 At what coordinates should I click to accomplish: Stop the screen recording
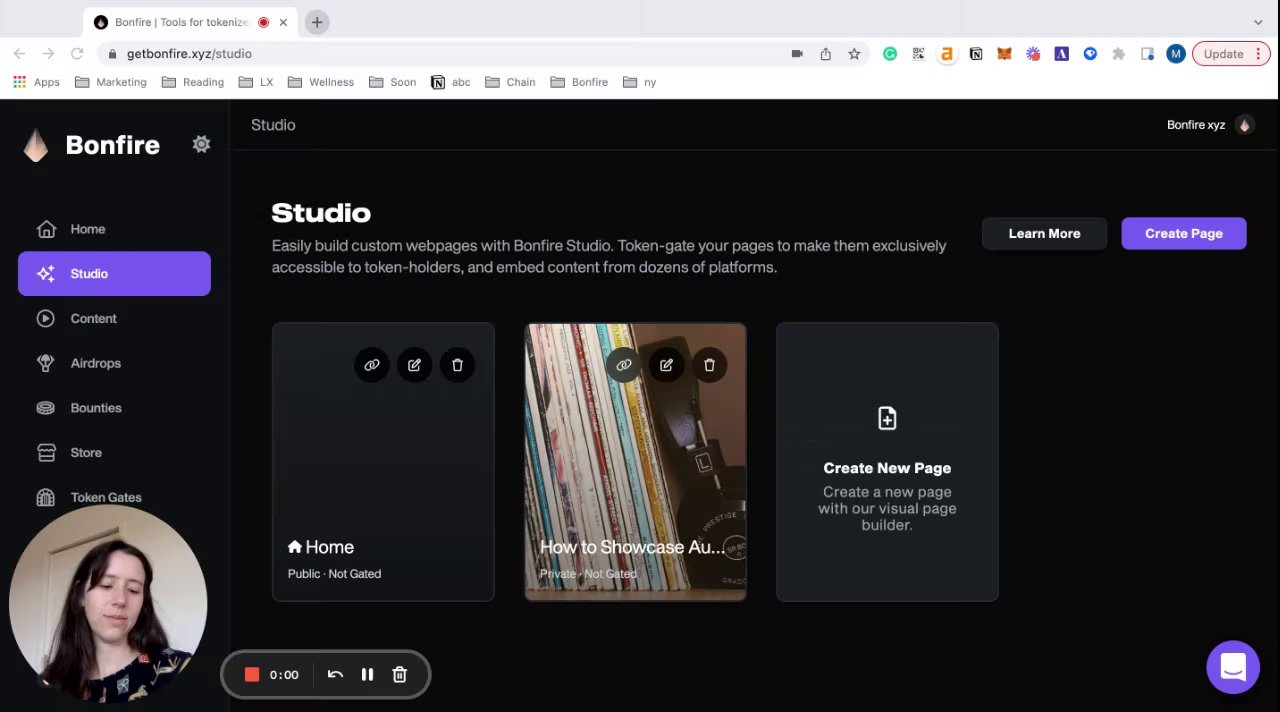coord(252,675)
